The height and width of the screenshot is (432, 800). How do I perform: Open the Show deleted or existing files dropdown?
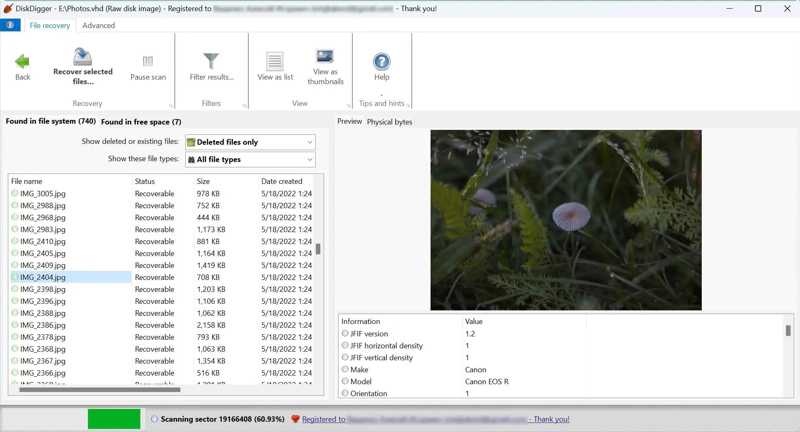(249, 142)
